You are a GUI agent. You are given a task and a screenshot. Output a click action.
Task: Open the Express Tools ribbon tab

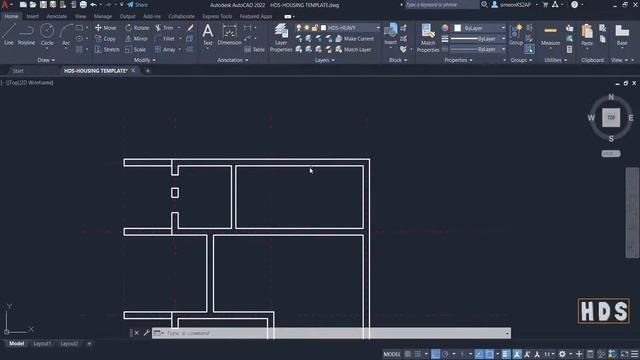pos(217,16)
